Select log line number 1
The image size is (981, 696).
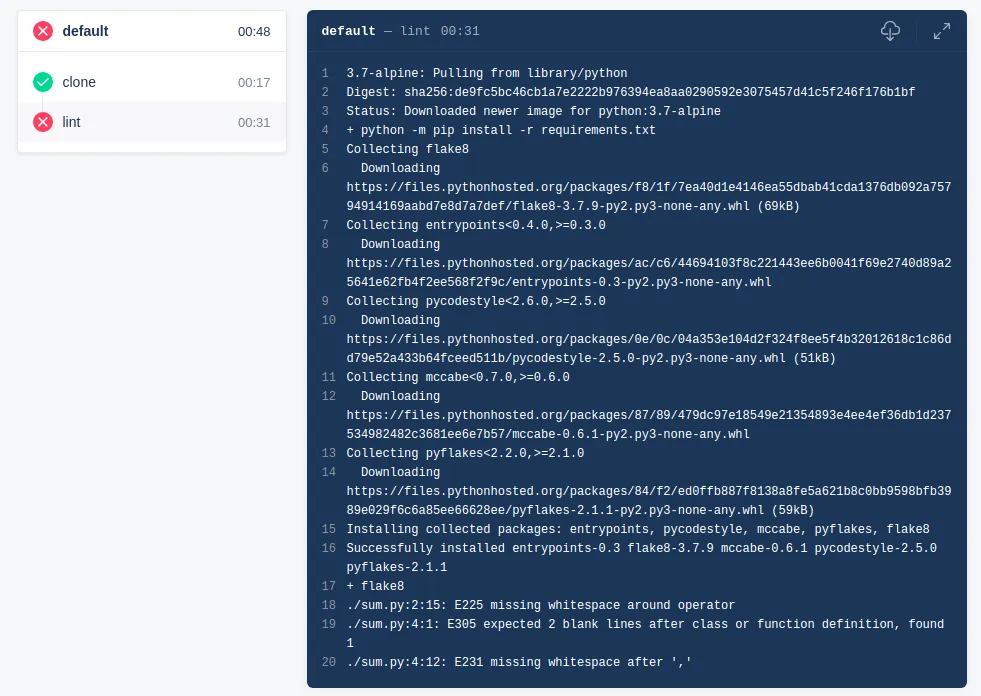(325, 73)
